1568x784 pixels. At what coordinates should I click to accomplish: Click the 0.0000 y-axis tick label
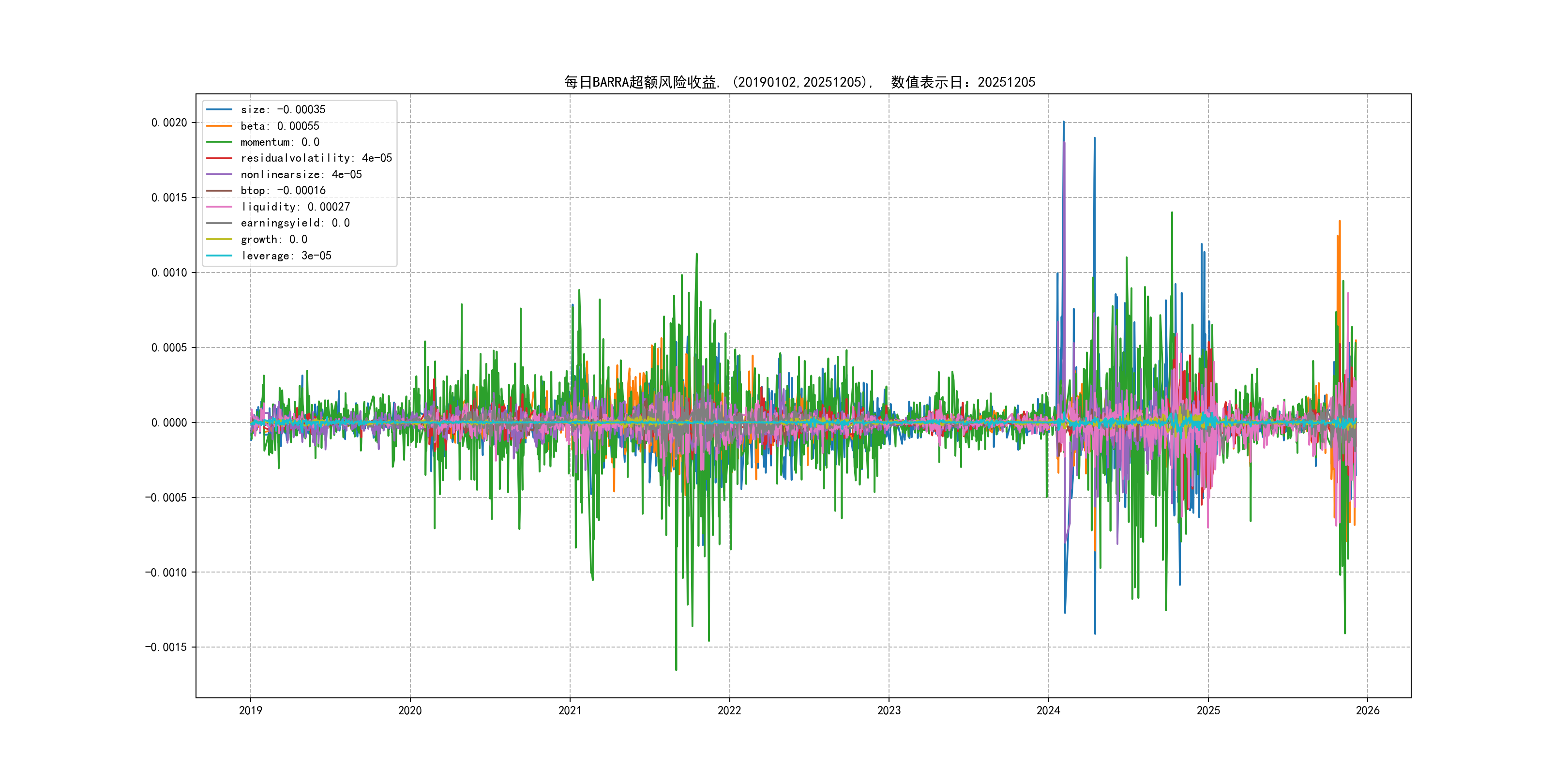[x=169, y=423]
